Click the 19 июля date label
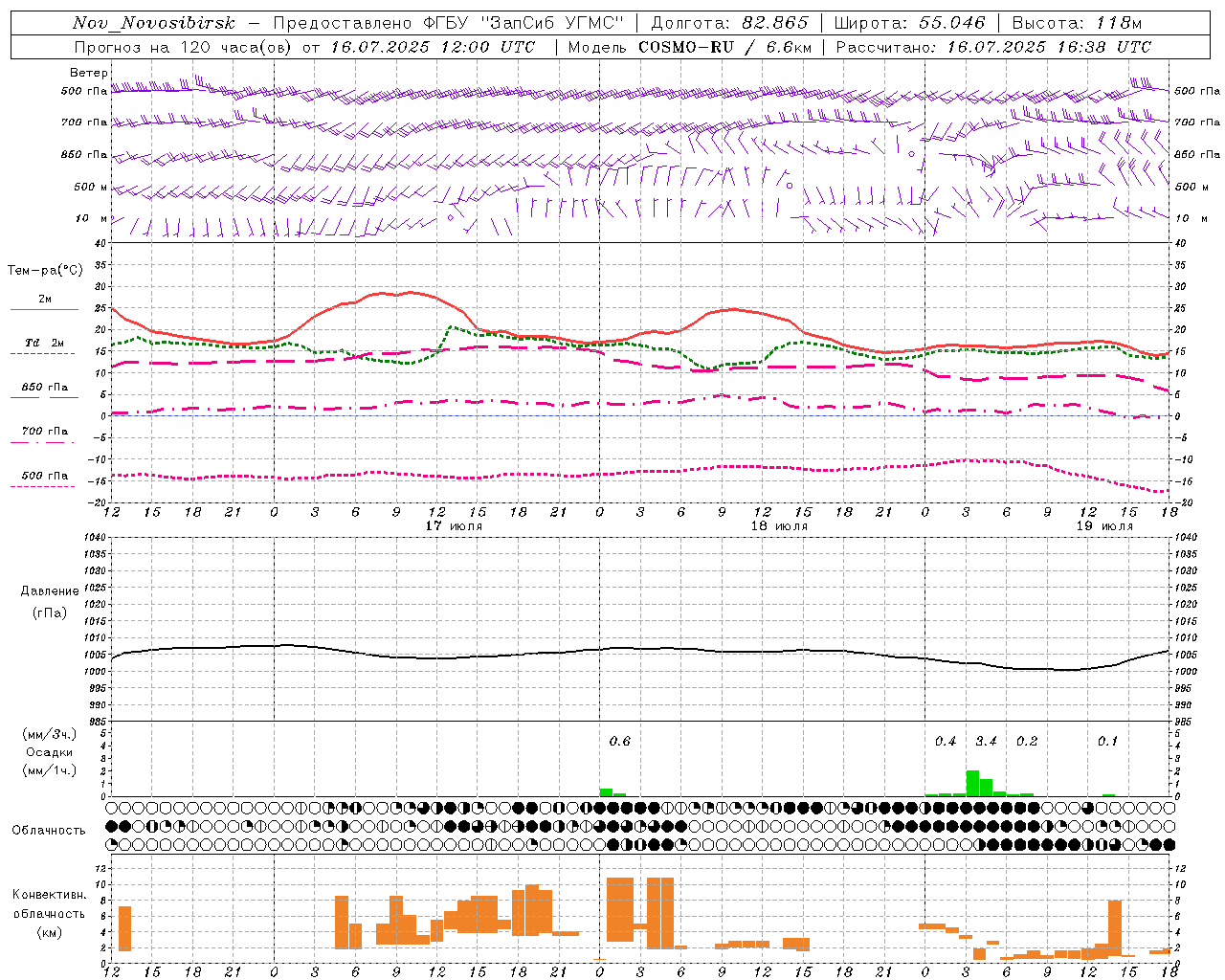Image resolution: width=1225 pixels, height=980 pixels. 1104,526
